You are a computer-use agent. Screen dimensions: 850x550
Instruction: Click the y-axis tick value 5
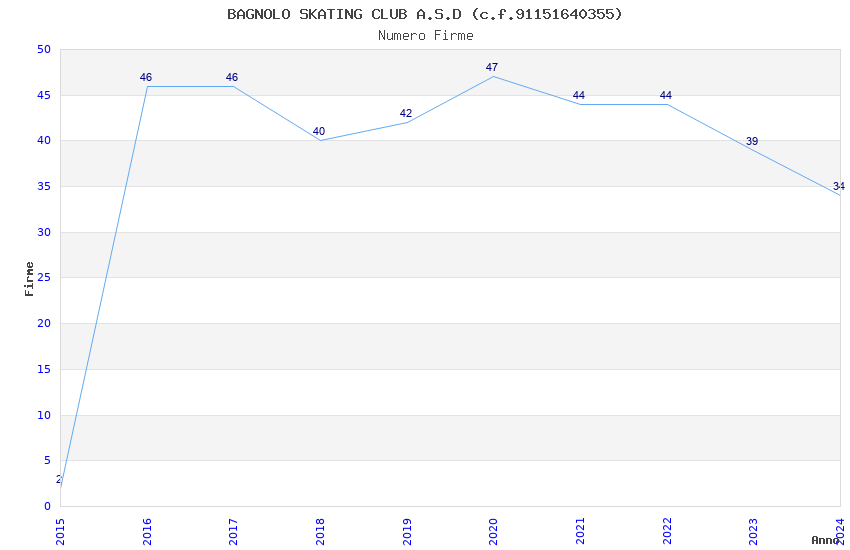[47, 461]
